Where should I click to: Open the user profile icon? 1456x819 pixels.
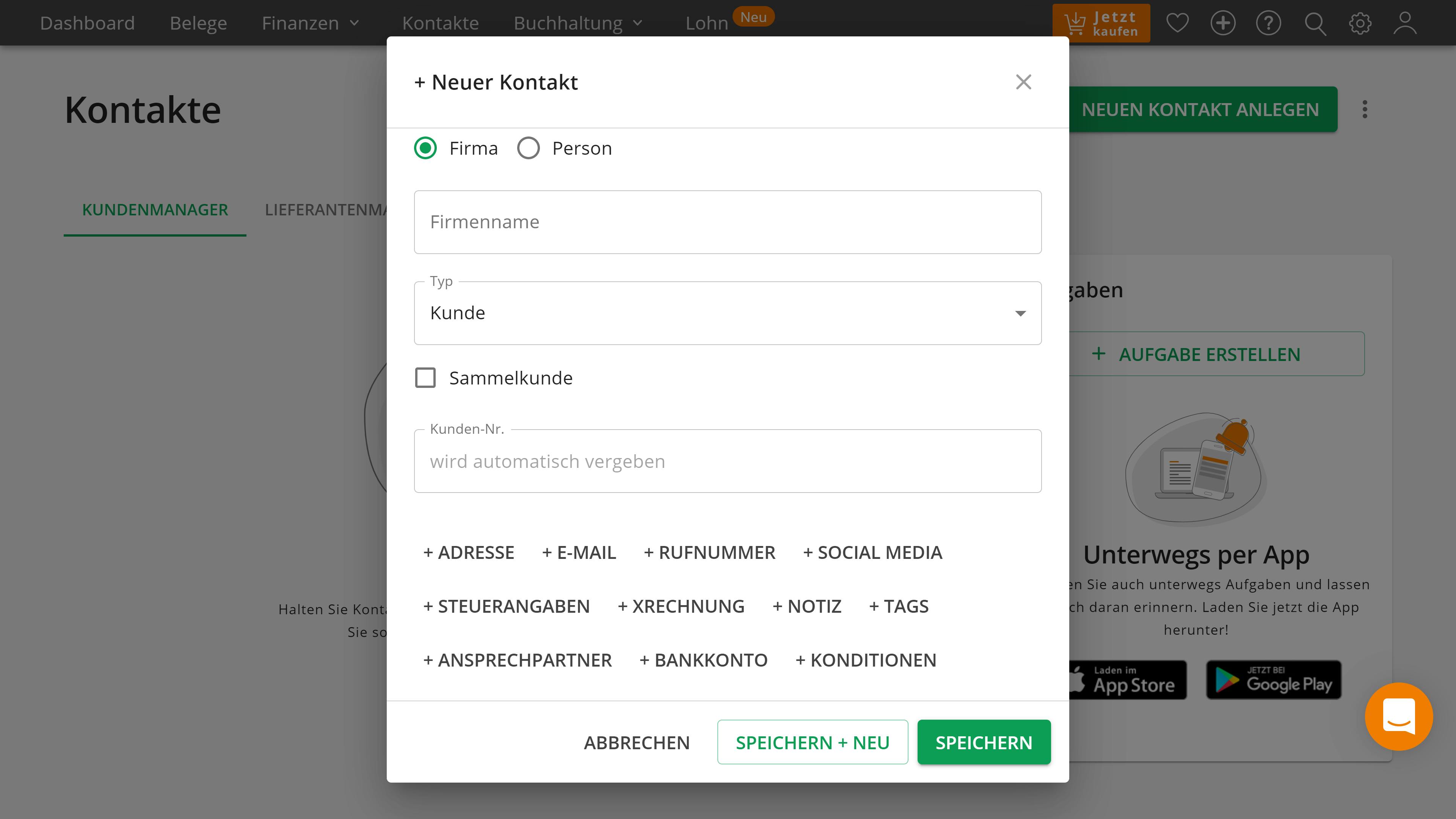(x=1404, y=23)
